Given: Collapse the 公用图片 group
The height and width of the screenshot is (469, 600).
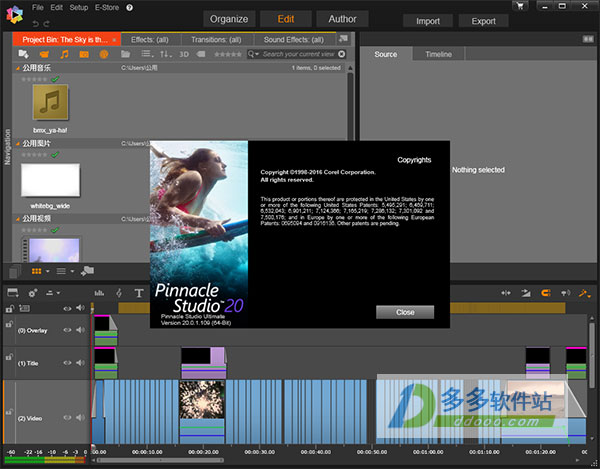Looking at the screenshot, I should coord(18,143).
